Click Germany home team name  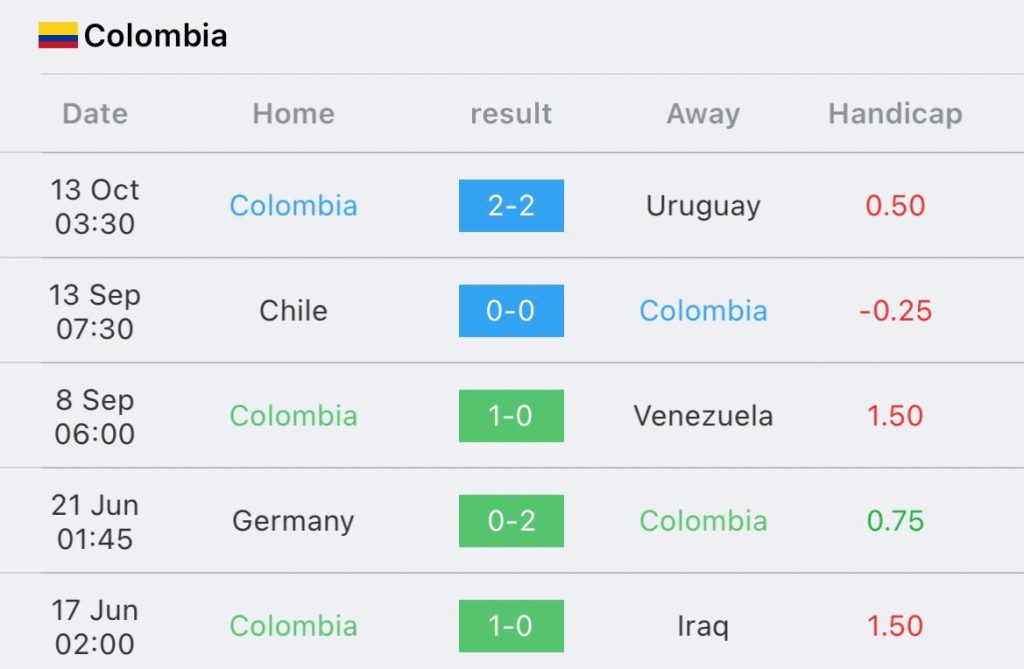(293, 522)
